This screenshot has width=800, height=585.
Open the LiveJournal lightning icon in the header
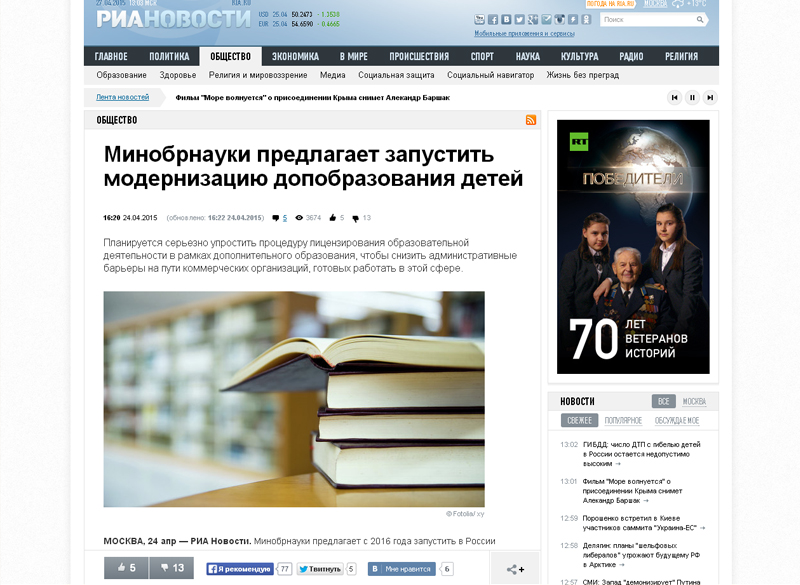click(573, 19)
